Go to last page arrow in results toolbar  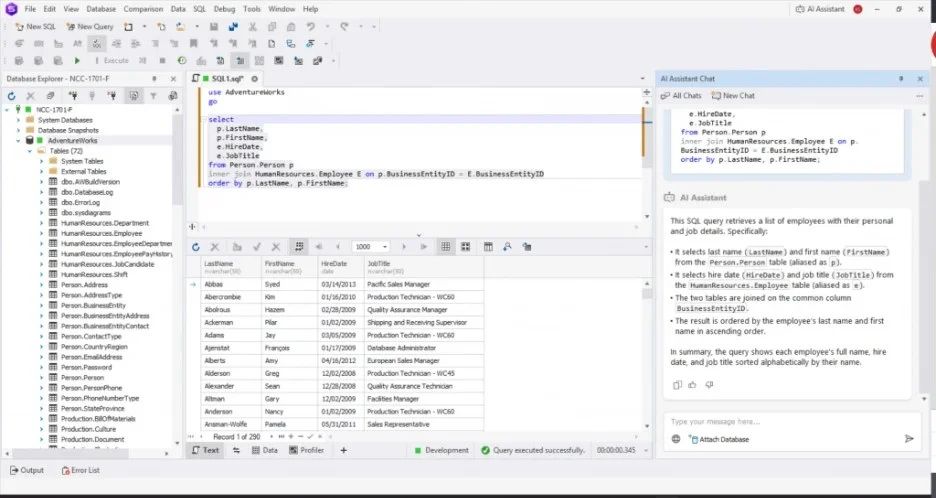click(x=424, y=247)
